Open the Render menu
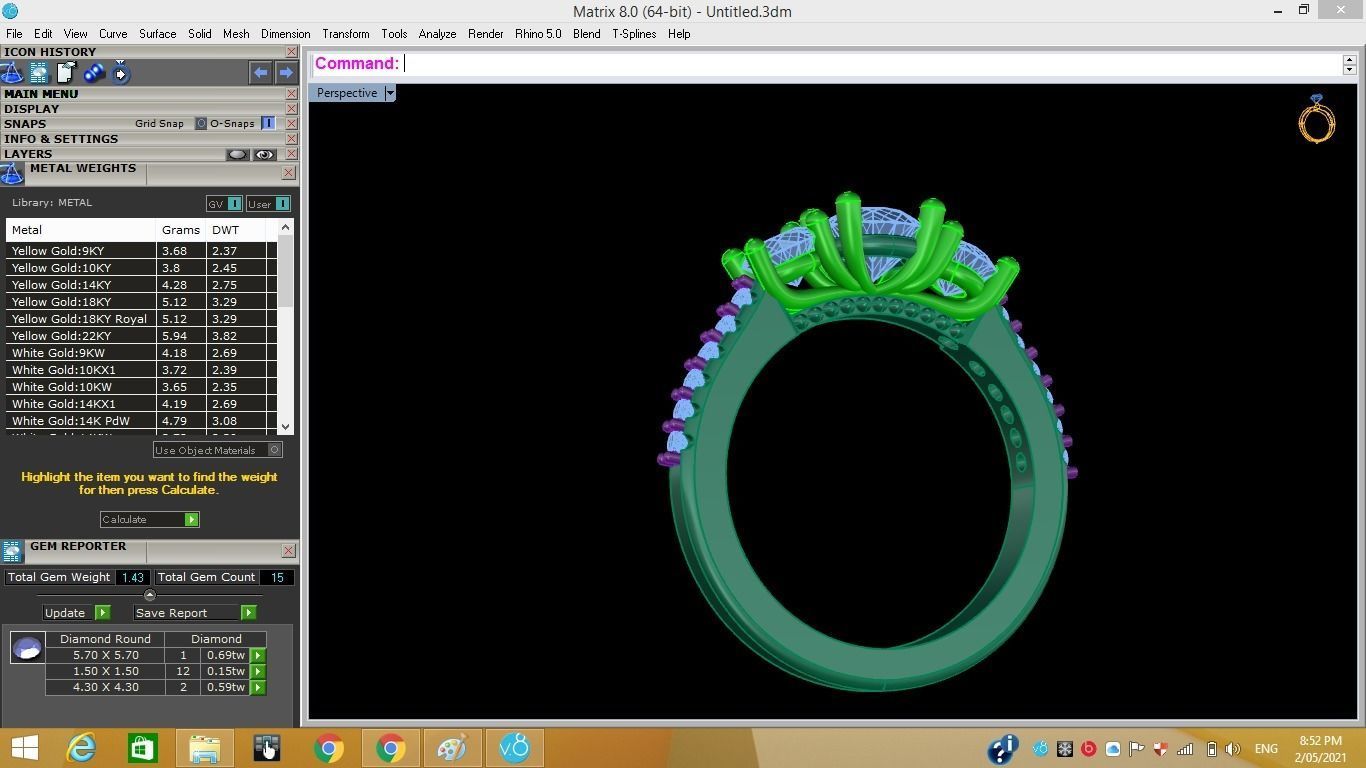 [486, 34]
